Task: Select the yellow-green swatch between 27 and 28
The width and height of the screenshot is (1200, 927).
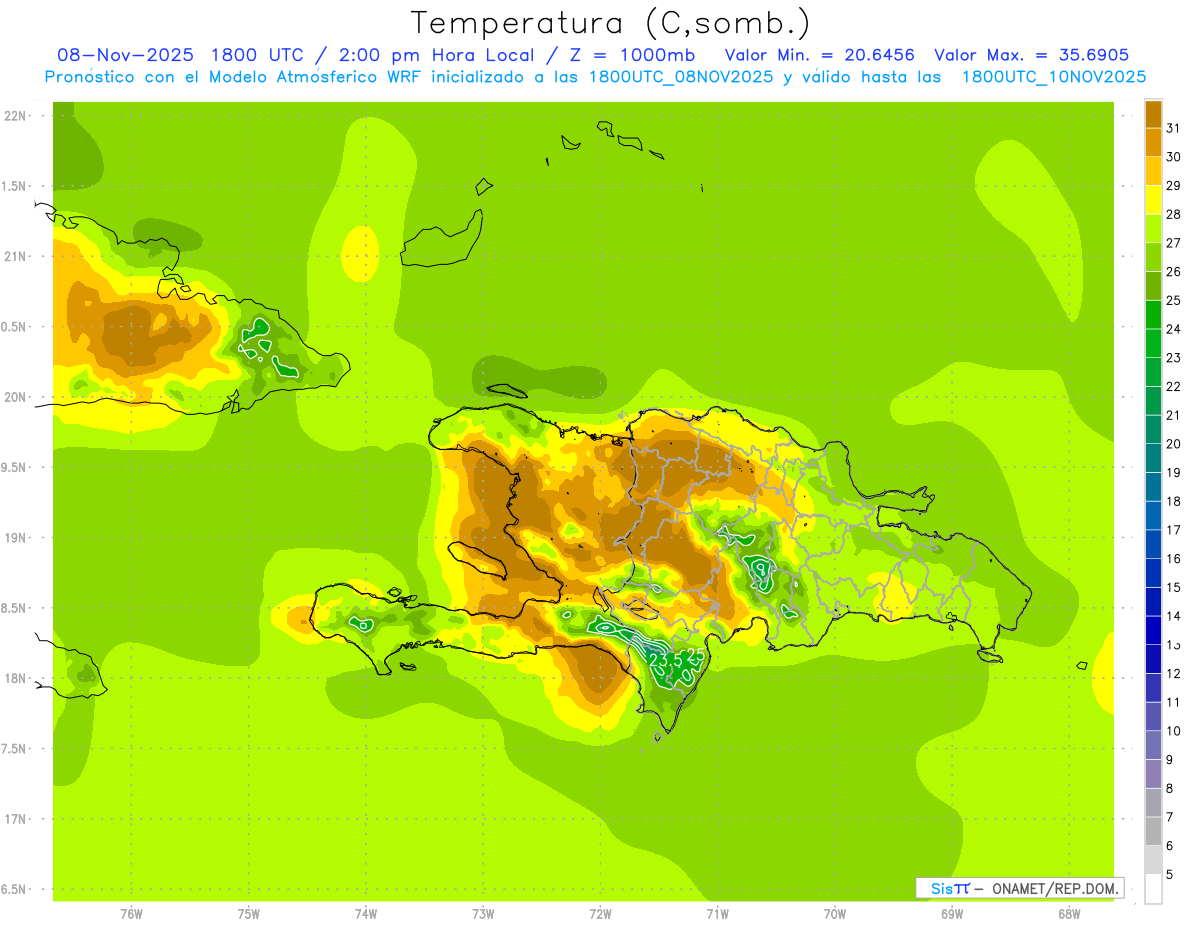Action: pos(1153,228)
